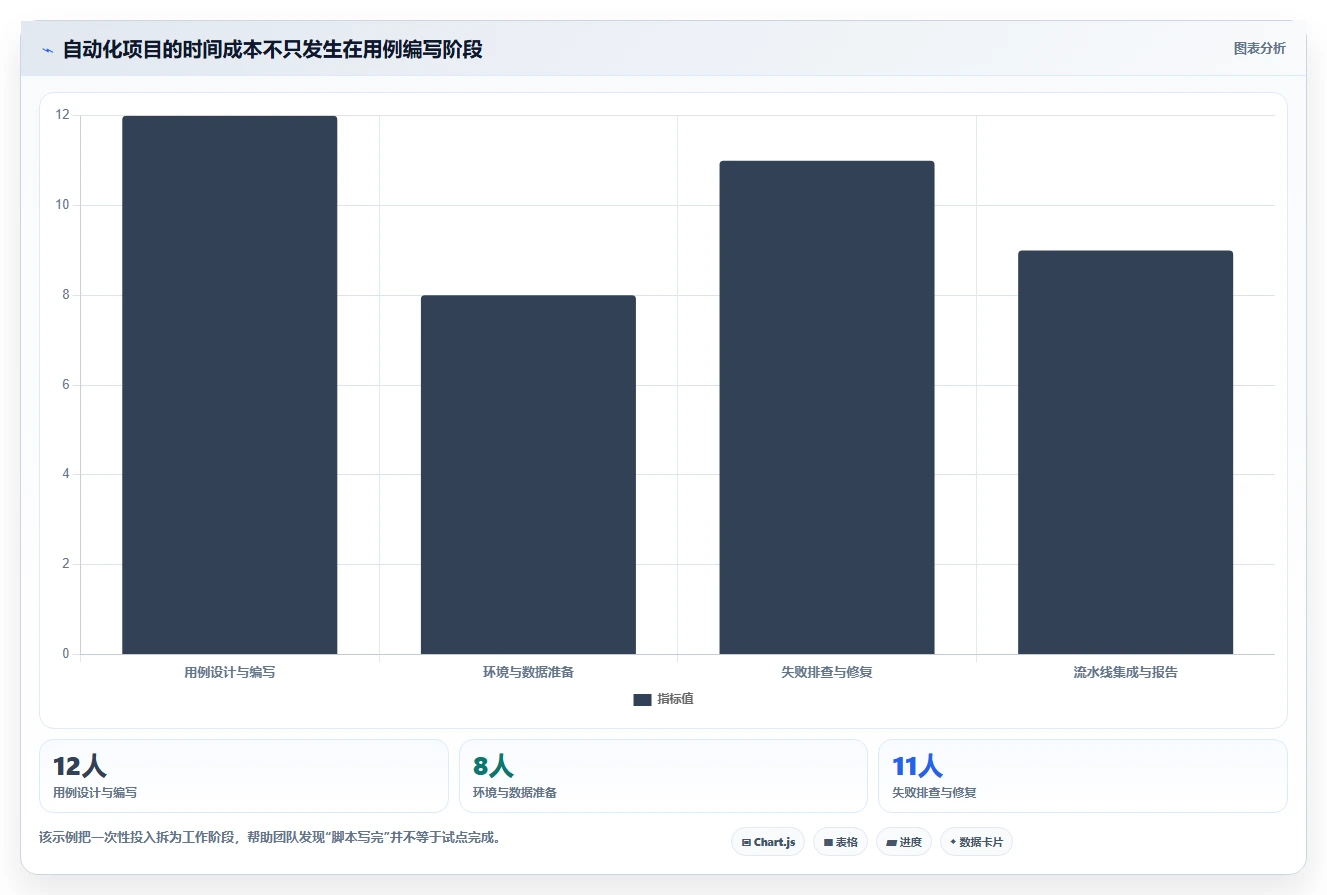
Task: Select the 表格 tag pill
Action: [x=840, y=842]
